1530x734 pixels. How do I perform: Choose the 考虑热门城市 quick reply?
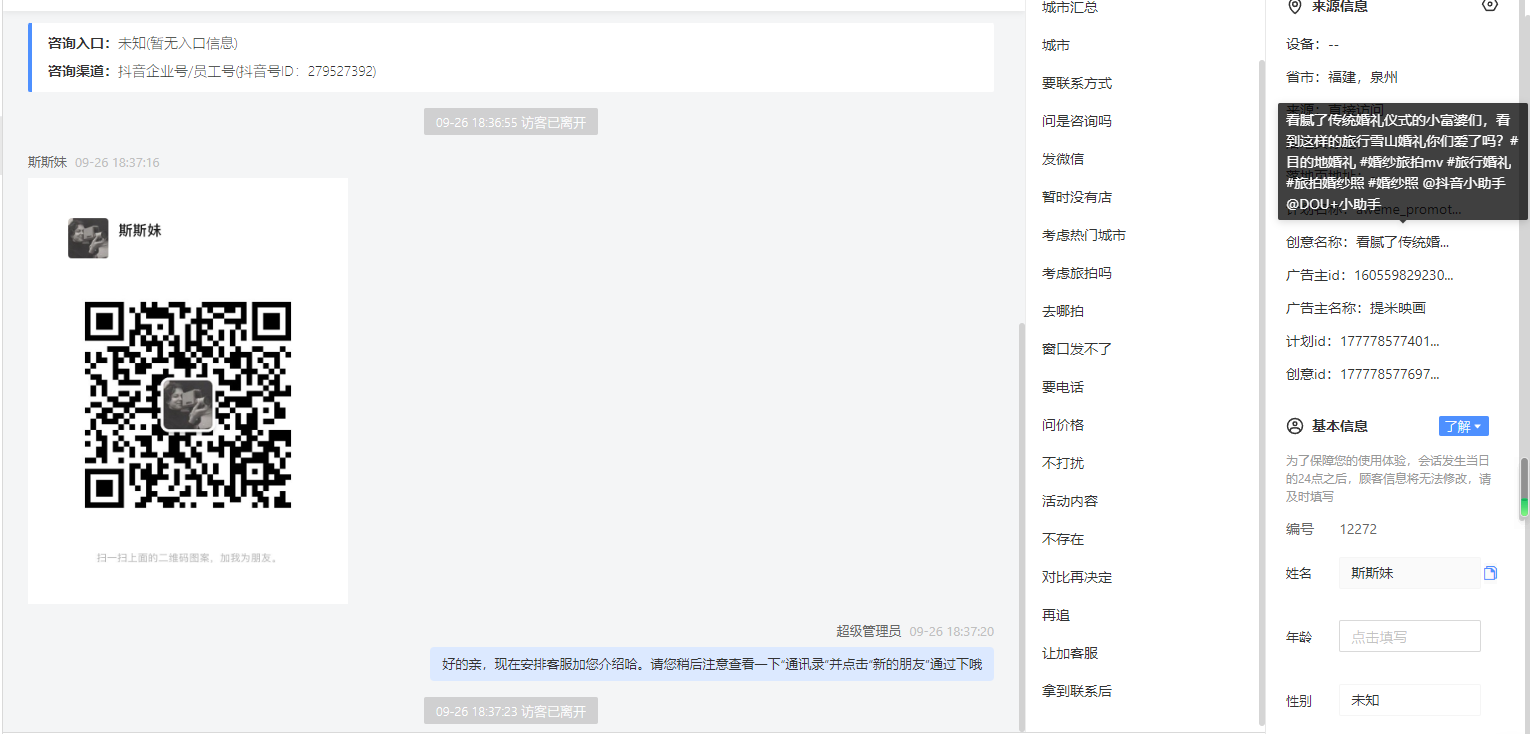[x=1084, y=235]
